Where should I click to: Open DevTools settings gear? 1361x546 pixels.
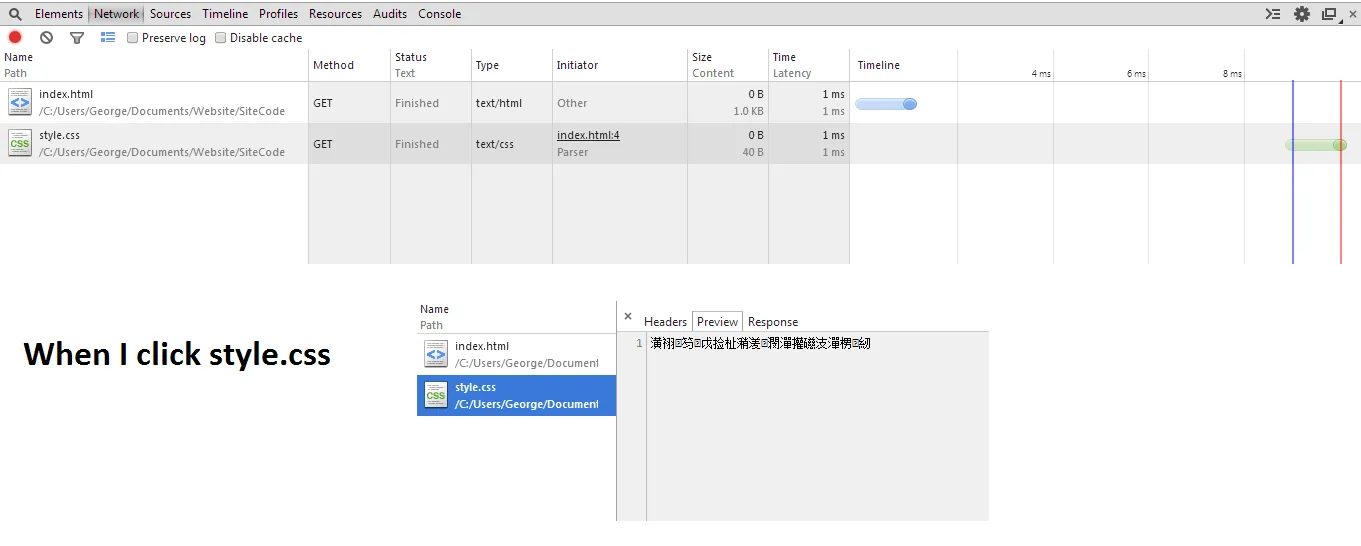click(1301, 14)
